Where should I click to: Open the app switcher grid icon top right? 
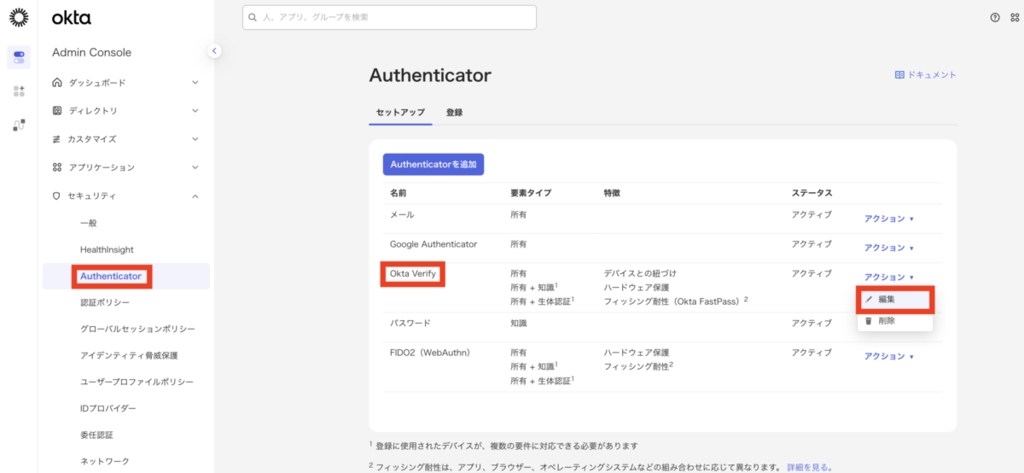coord(1017,18)
